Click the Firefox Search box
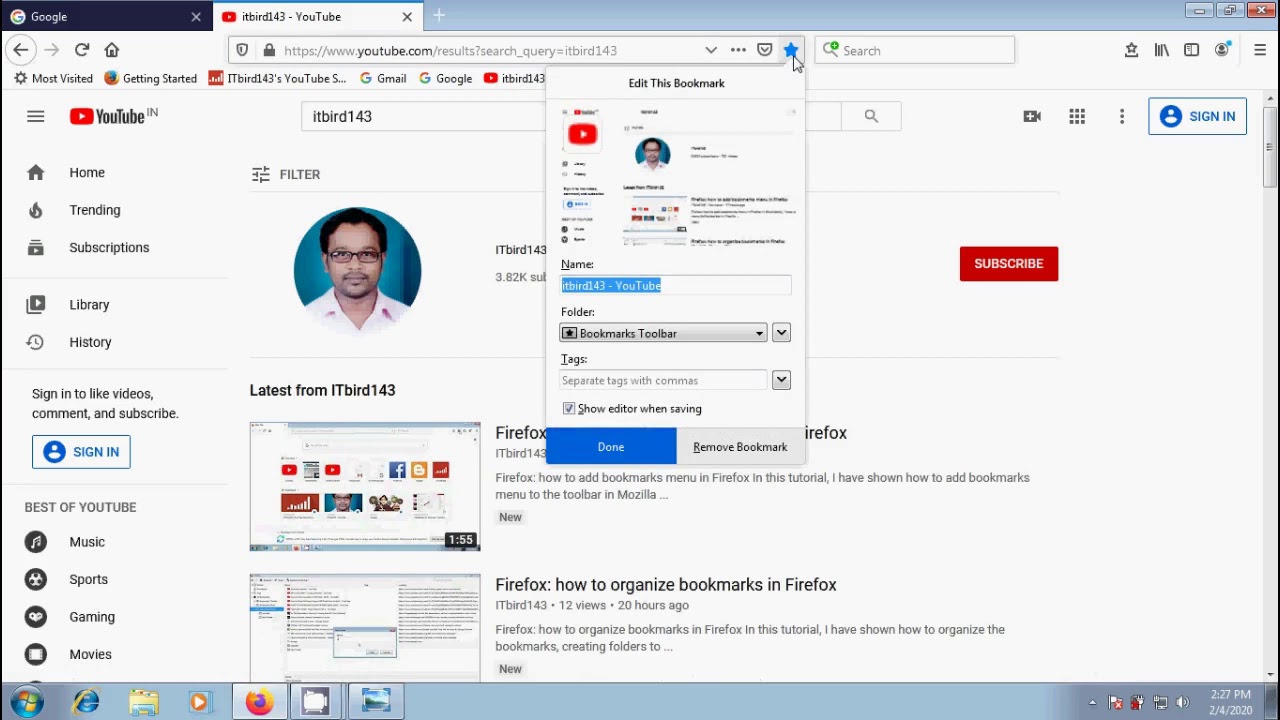 click(915, 50)
